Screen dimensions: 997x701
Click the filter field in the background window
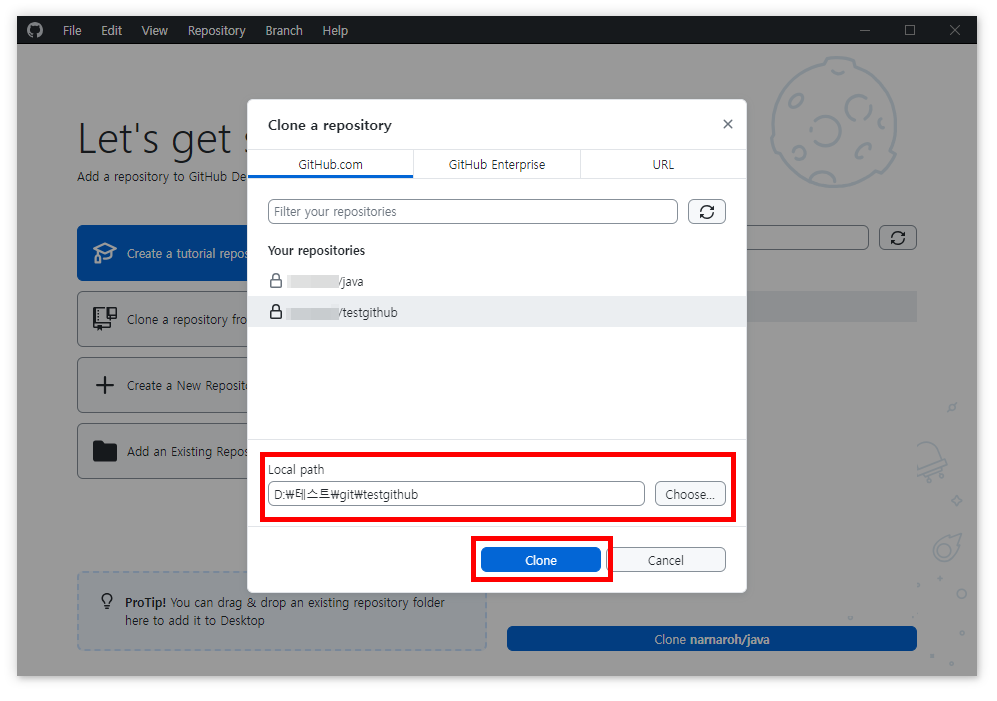[808, 238]
